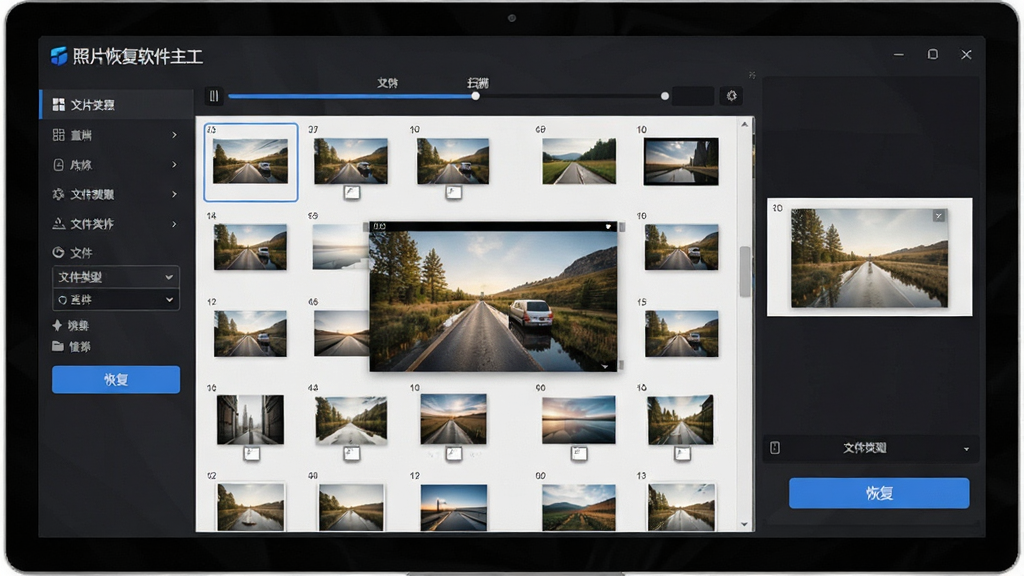The height and width of the screenshot is (576, 1024).
Task: Open the folder icon item in sidebar
Action: click(x=58, y=346)
